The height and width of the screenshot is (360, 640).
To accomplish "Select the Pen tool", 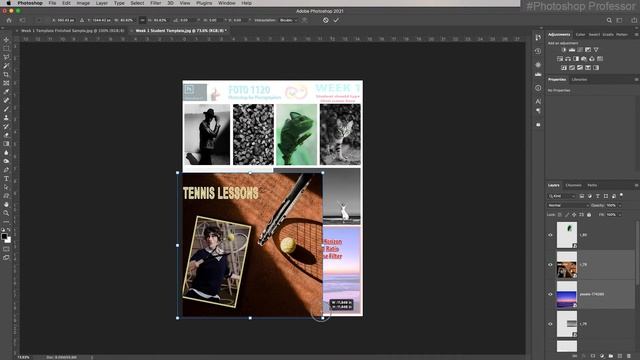I will (x=6, y=170).
